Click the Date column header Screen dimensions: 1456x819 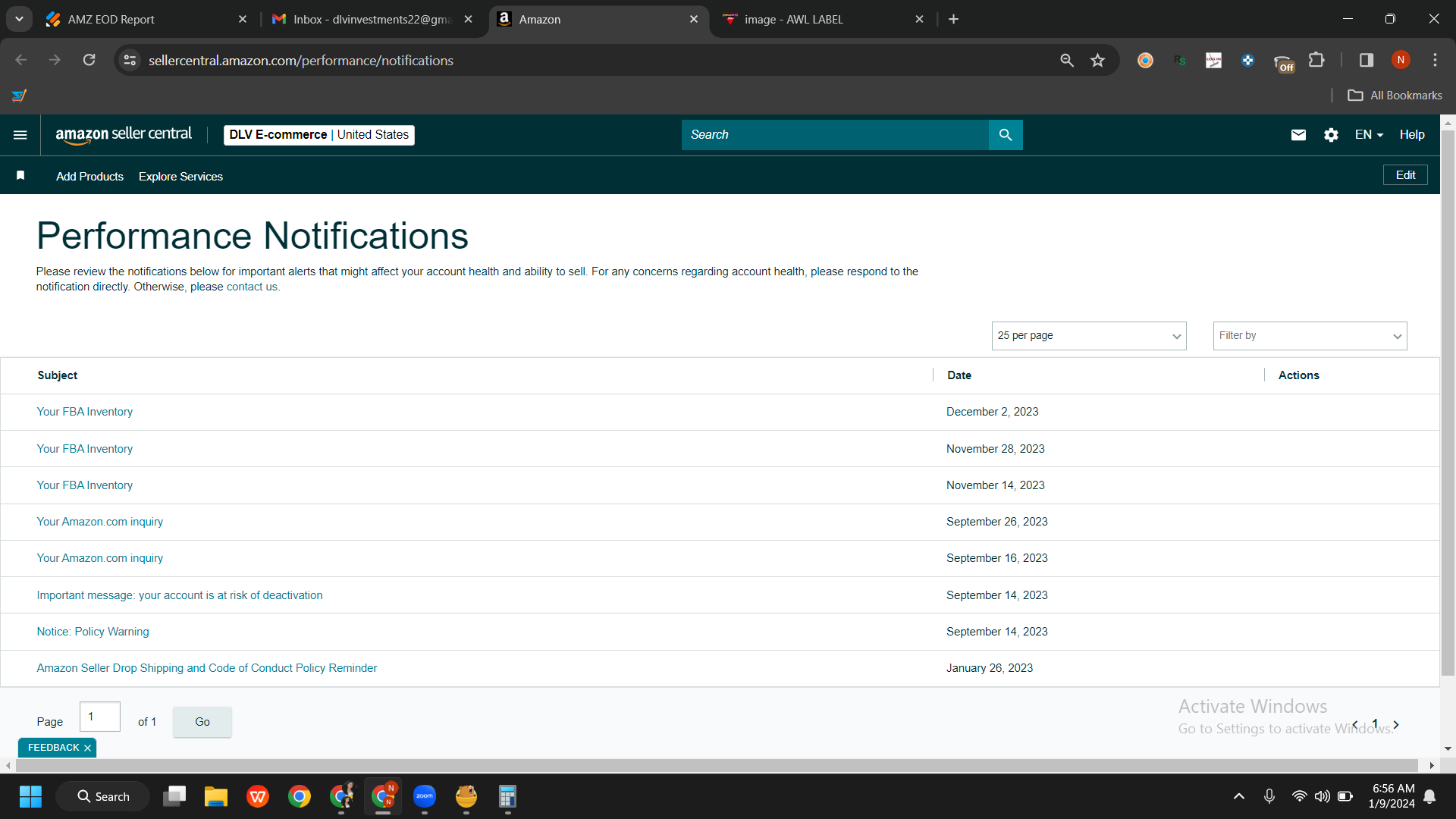pos(959,375)
